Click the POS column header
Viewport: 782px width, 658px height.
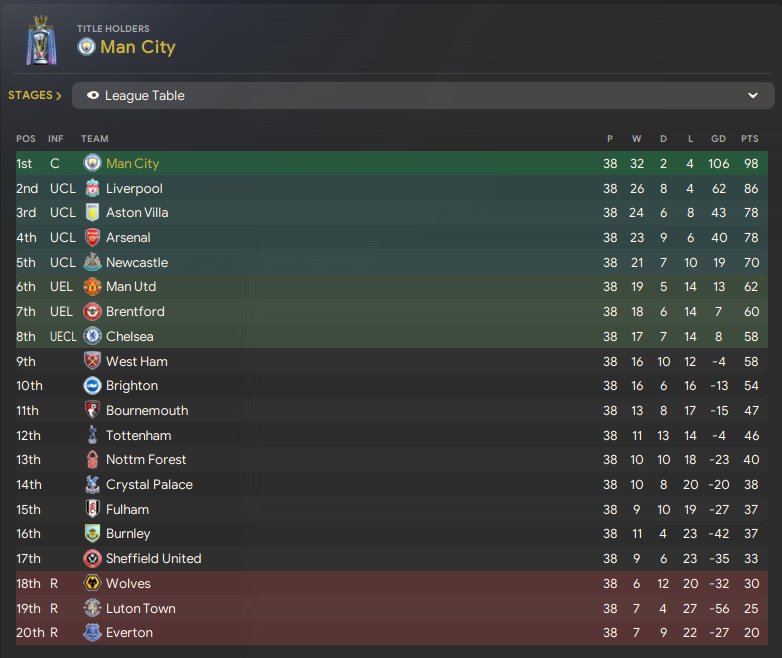coord(25,139)
